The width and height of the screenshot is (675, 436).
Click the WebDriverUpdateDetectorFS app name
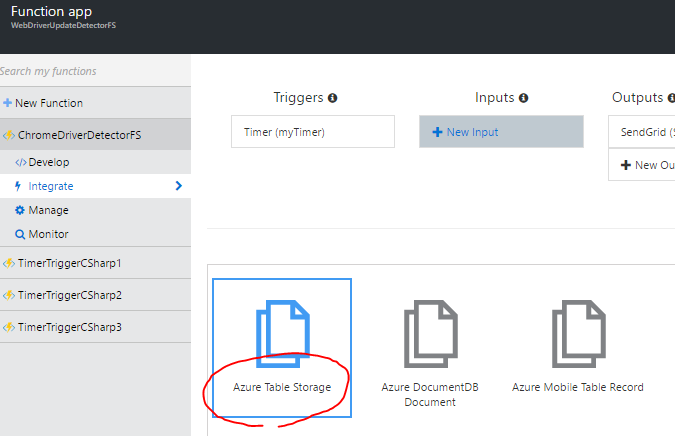coord(63,25)
